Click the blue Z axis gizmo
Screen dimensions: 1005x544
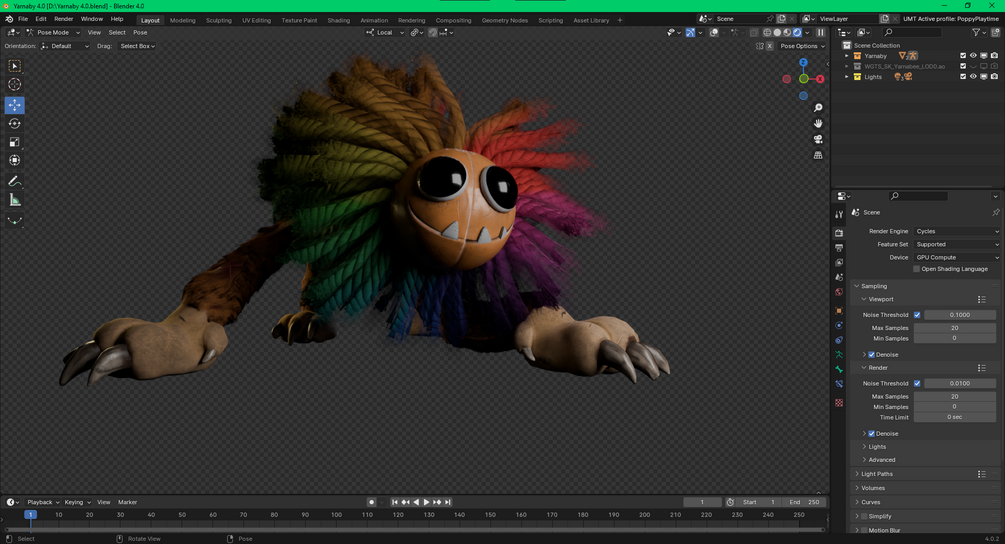pos(803,62)
